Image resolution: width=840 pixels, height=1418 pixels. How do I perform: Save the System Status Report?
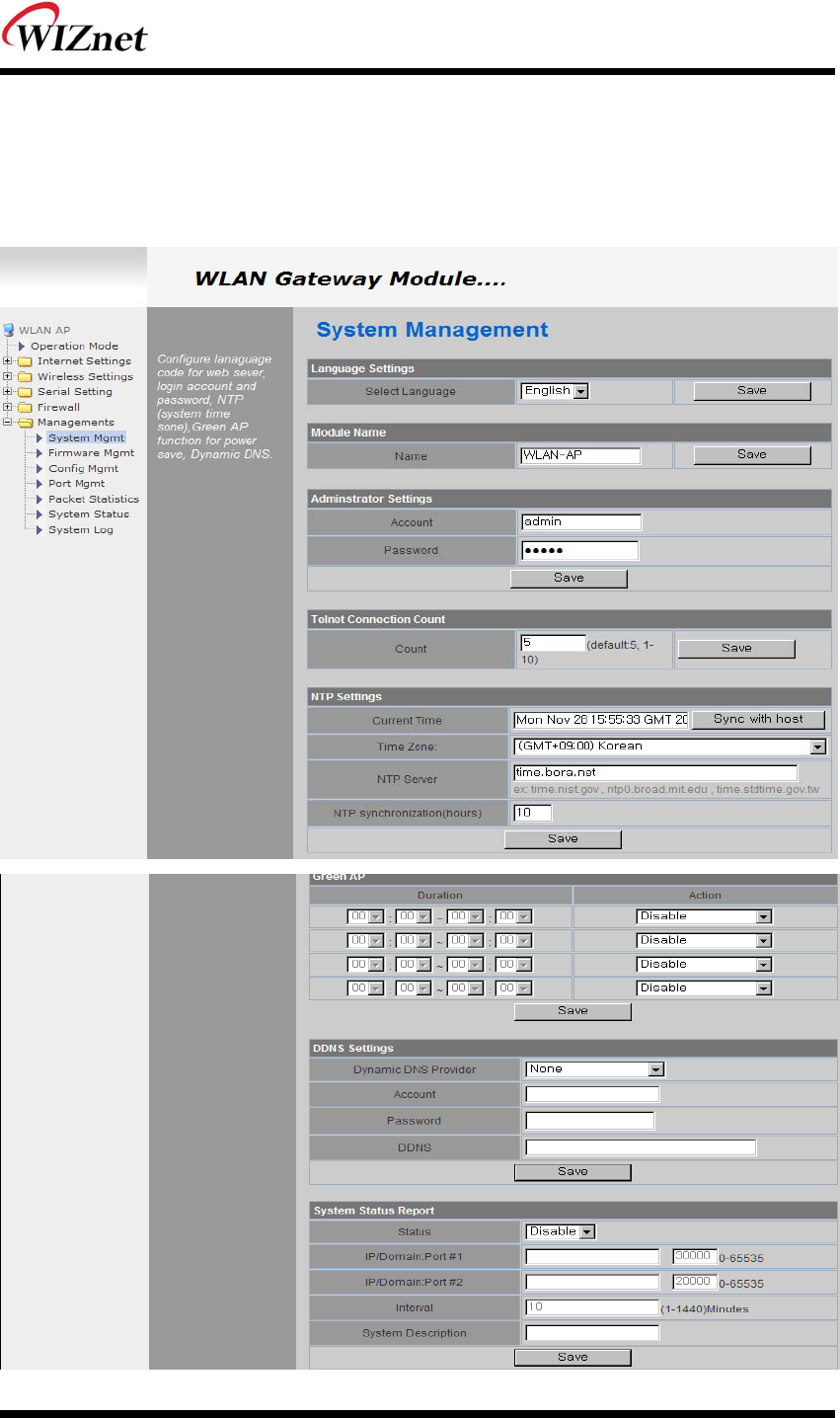point(573,1358)
